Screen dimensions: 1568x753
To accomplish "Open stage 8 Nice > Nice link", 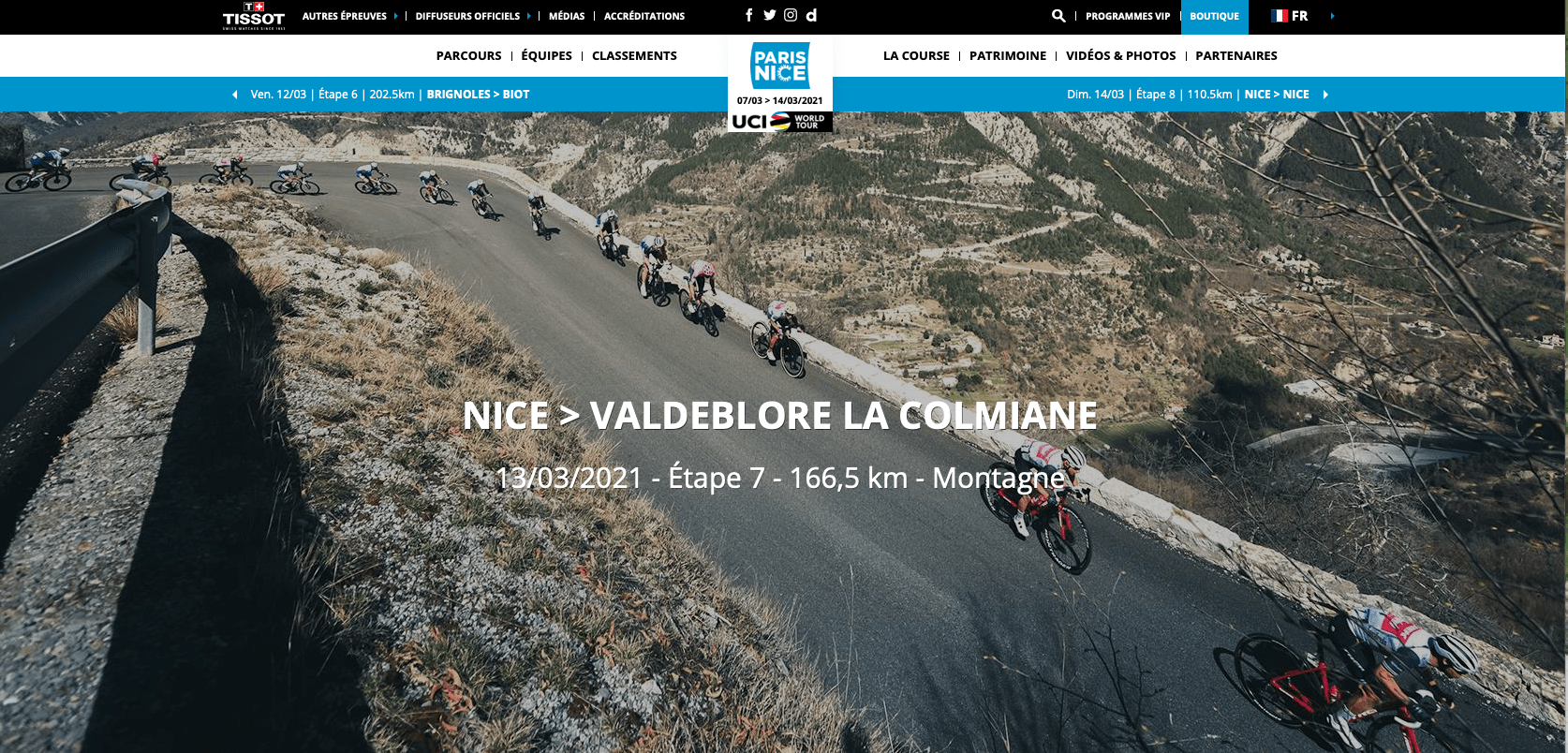I will (x=1188, y=95).
